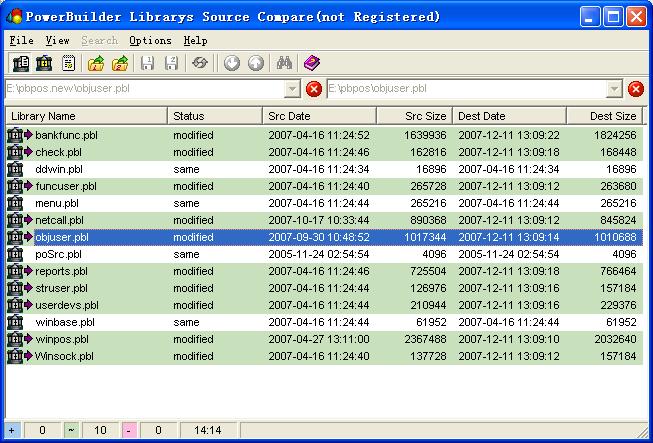Clear the right path with red X button
Viewport: 653px width, 443px height.
coord(636,89)
